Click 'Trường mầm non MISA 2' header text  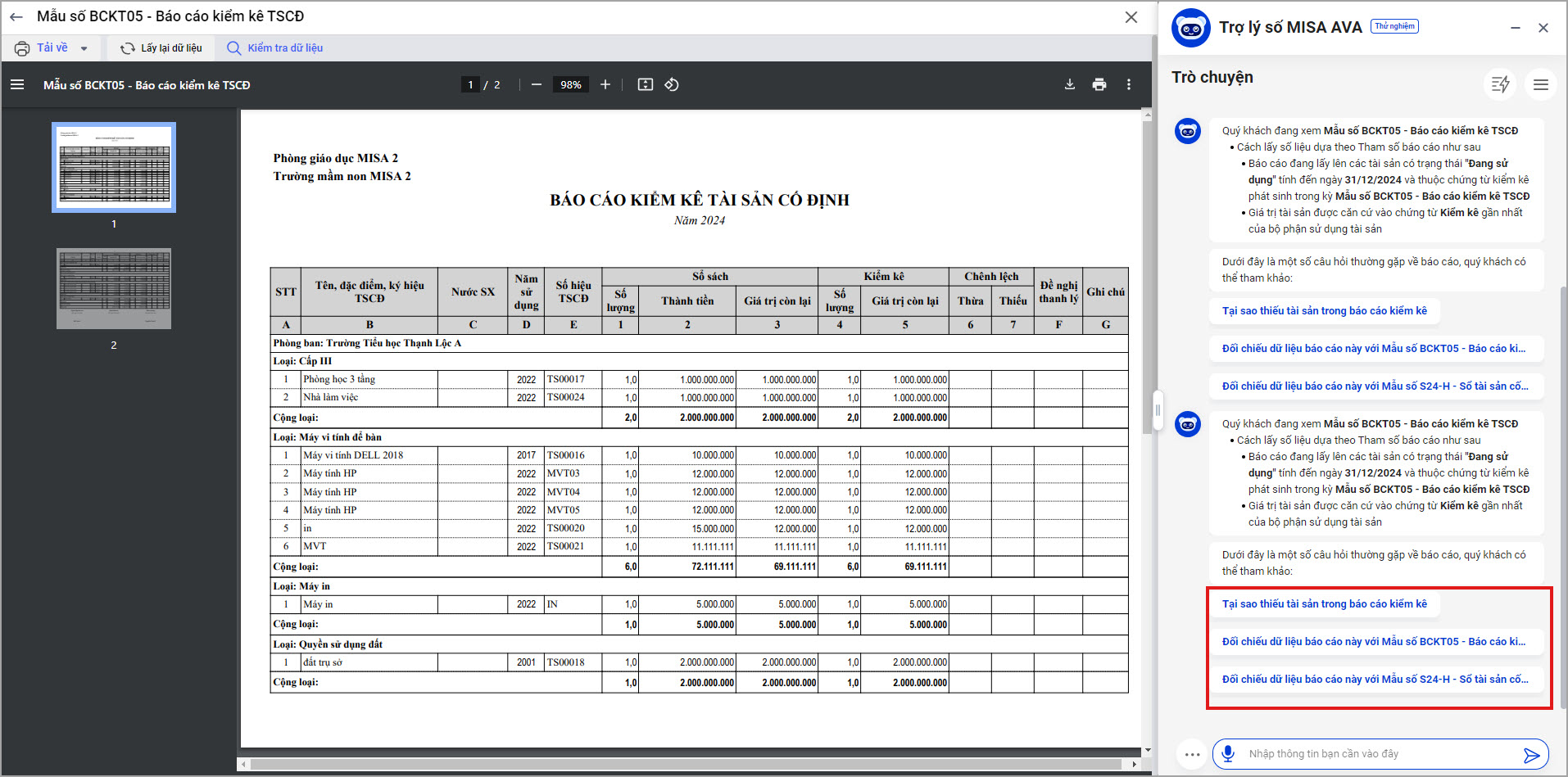(x=342, y=176)
